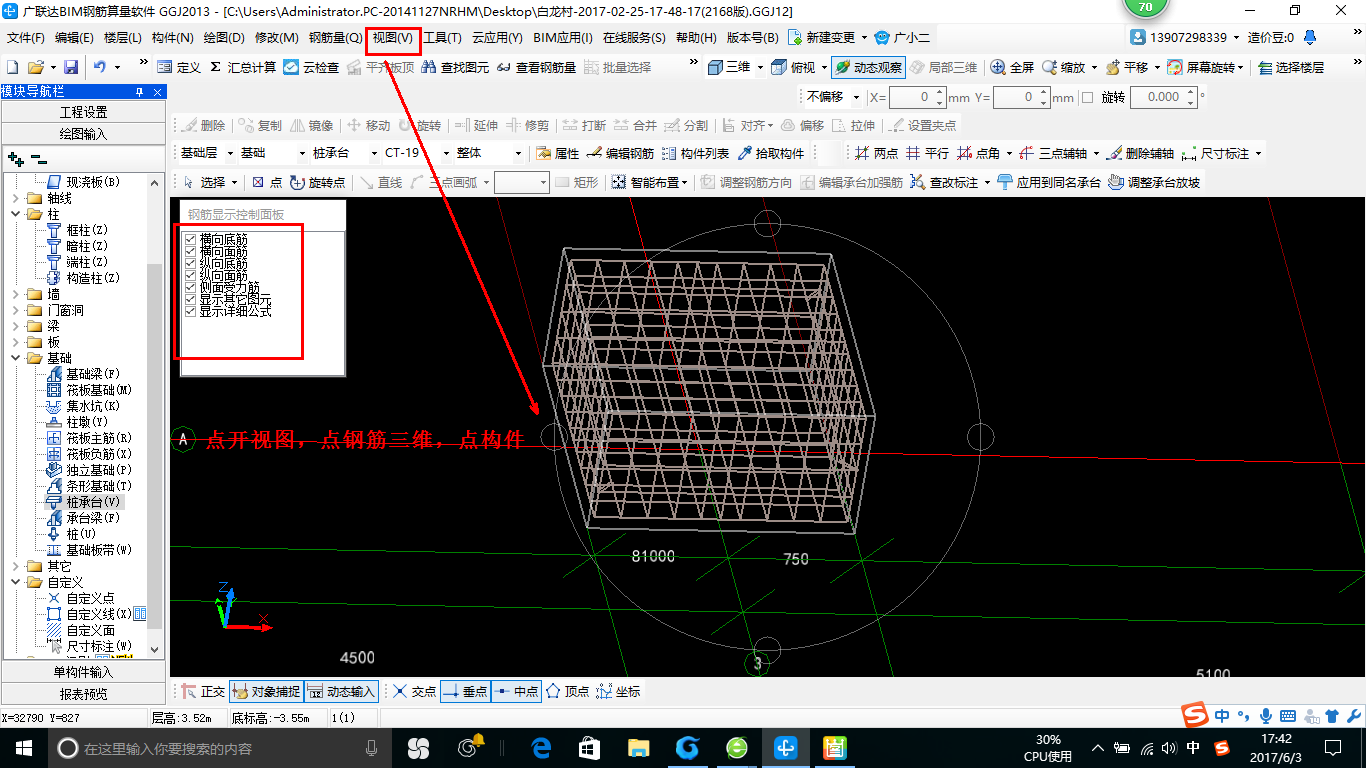Open the 定义 definition tool

pyautogui.click(x=179, y=67)
